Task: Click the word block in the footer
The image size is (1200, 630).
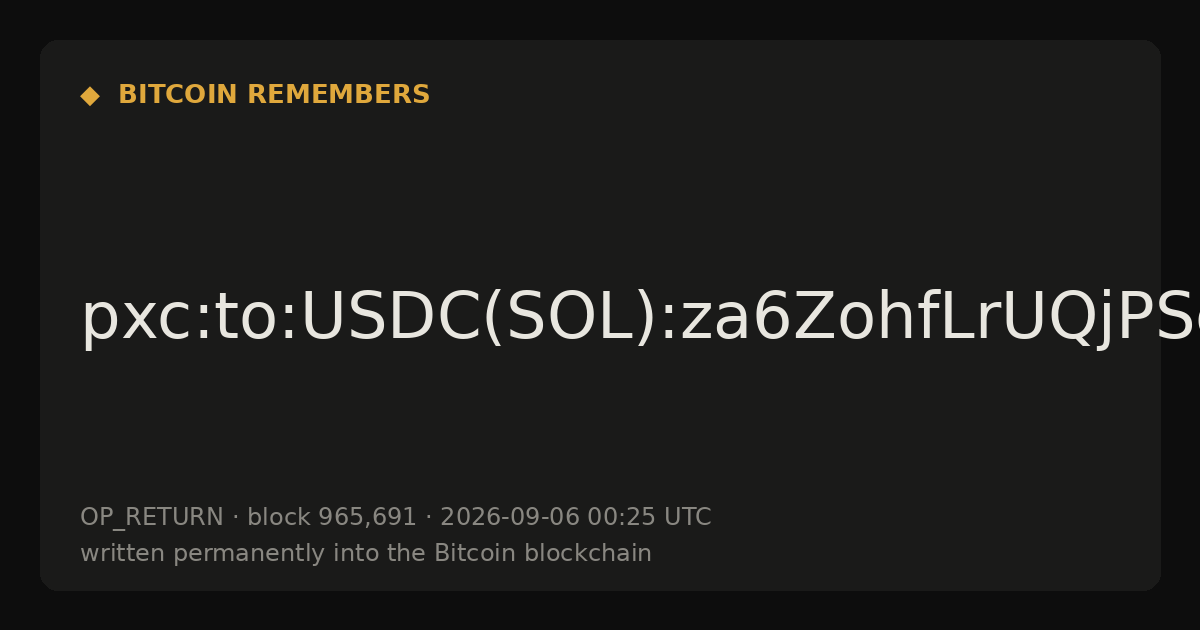Action: click(x=279, y=517)
